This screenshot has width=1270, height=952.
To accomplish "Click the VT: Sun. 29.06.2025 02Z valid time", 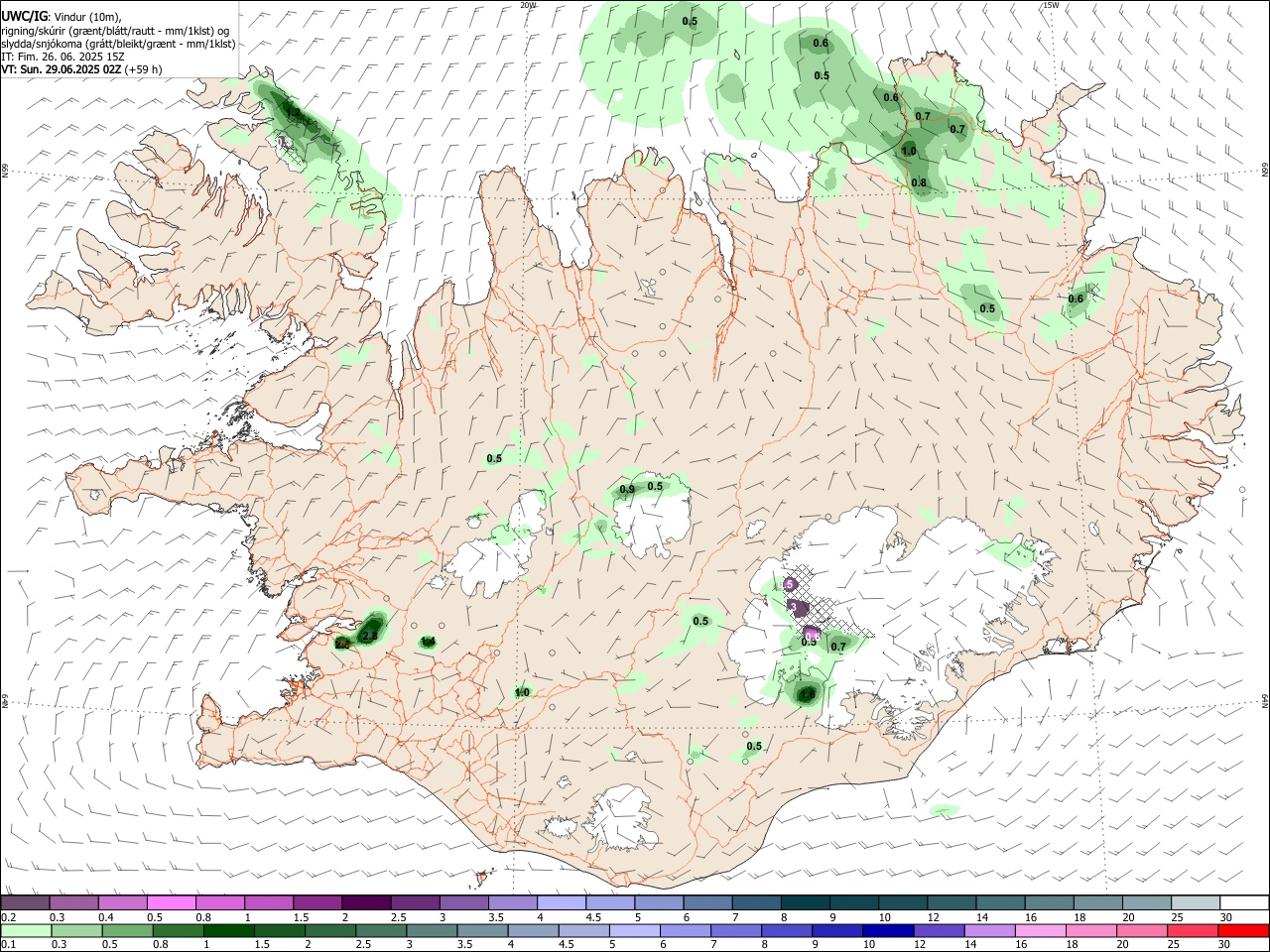I will coord(62,69).
